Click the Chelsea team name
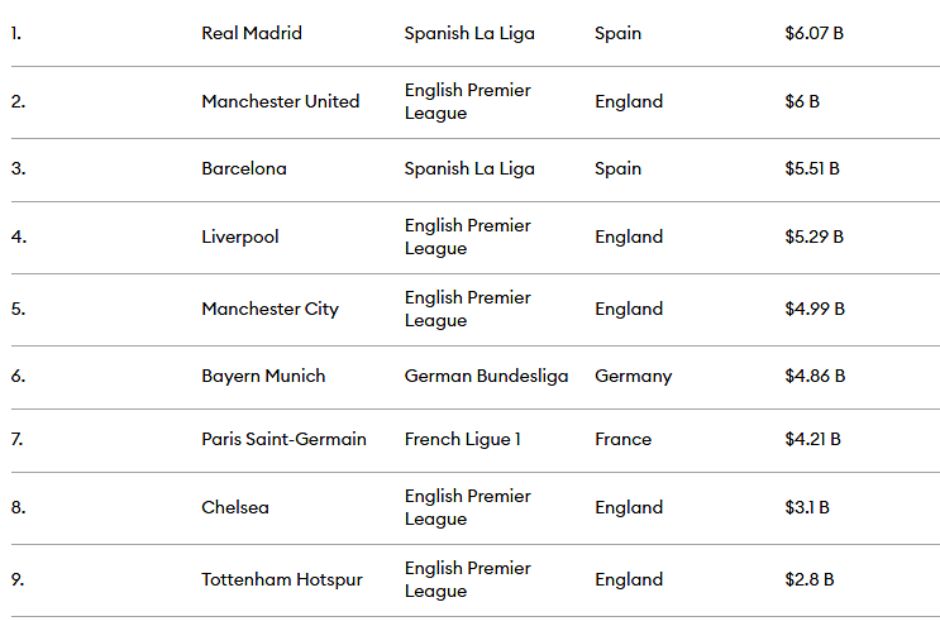The height and width of the screenshot is (620, 940). [235, 507]
